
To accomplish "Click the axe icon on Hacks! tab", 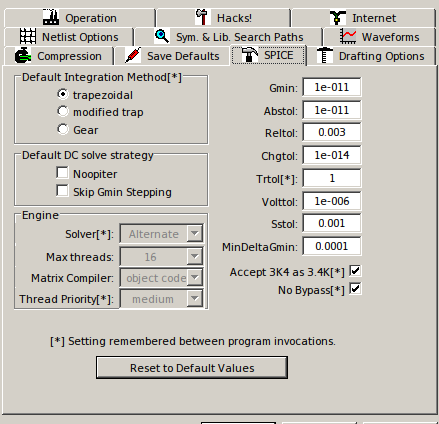I will point(202,17).
